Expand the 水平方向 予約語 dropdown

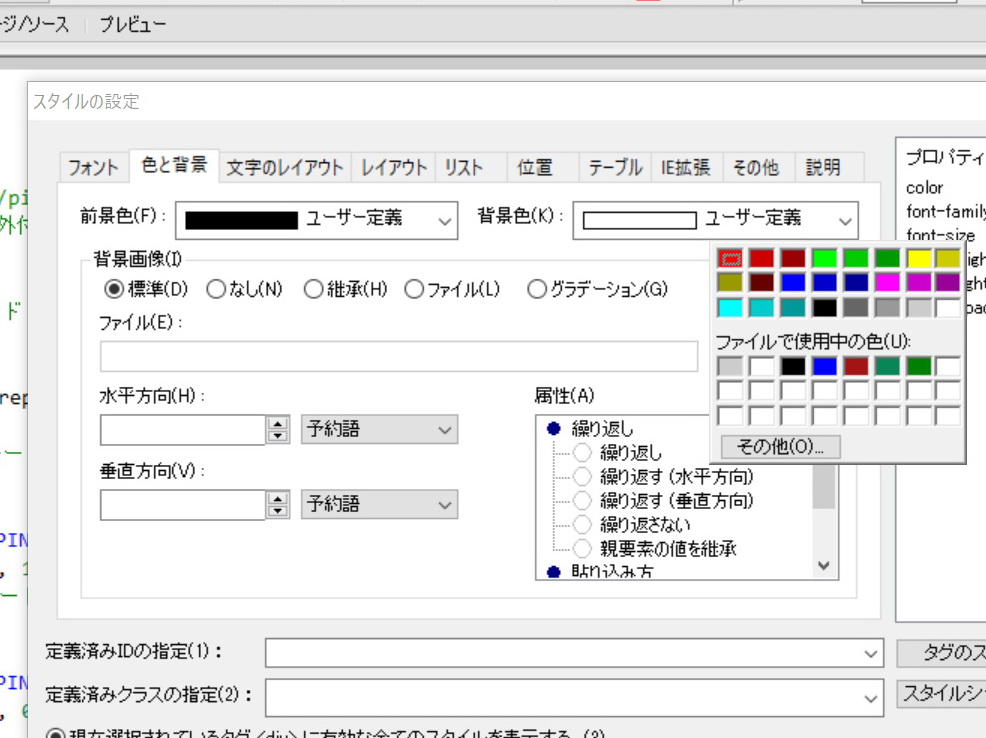coord(444,430)
